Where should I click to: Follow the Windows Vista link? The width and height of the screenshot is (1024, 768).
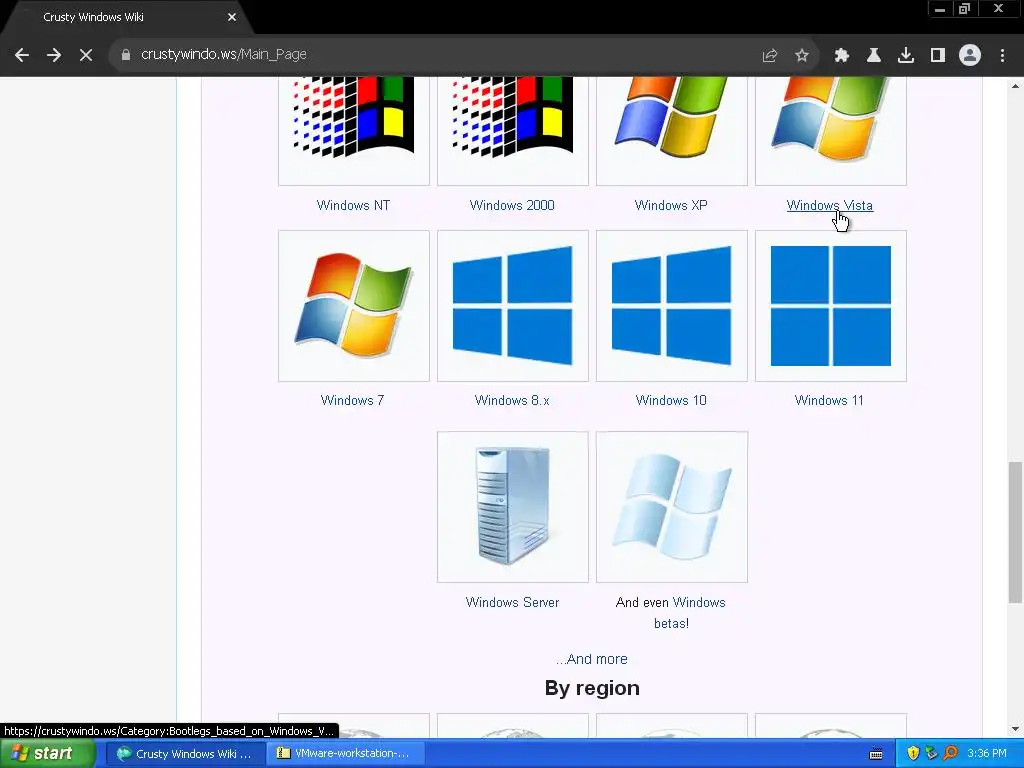coord(829,205)
